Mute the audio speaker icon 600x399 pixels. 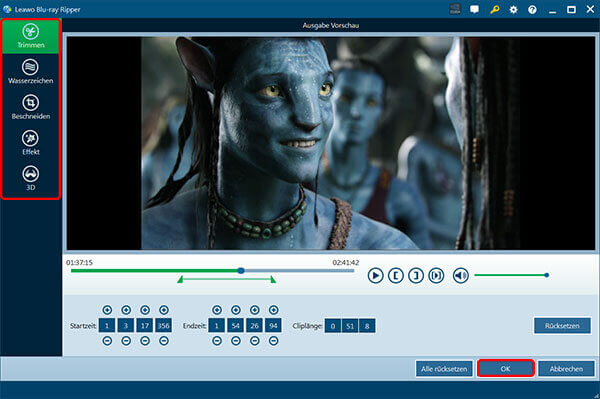coord(461,275)
